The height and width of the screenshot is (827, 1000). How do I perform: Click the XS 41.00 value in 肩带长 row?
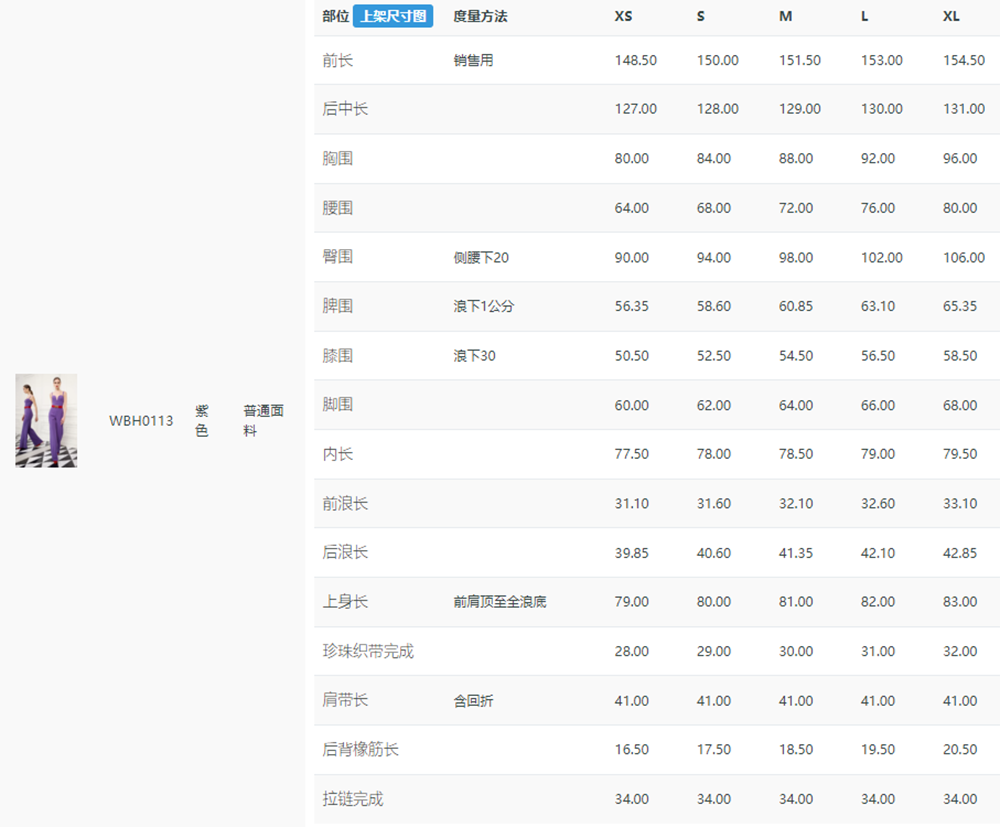point(632,701)
